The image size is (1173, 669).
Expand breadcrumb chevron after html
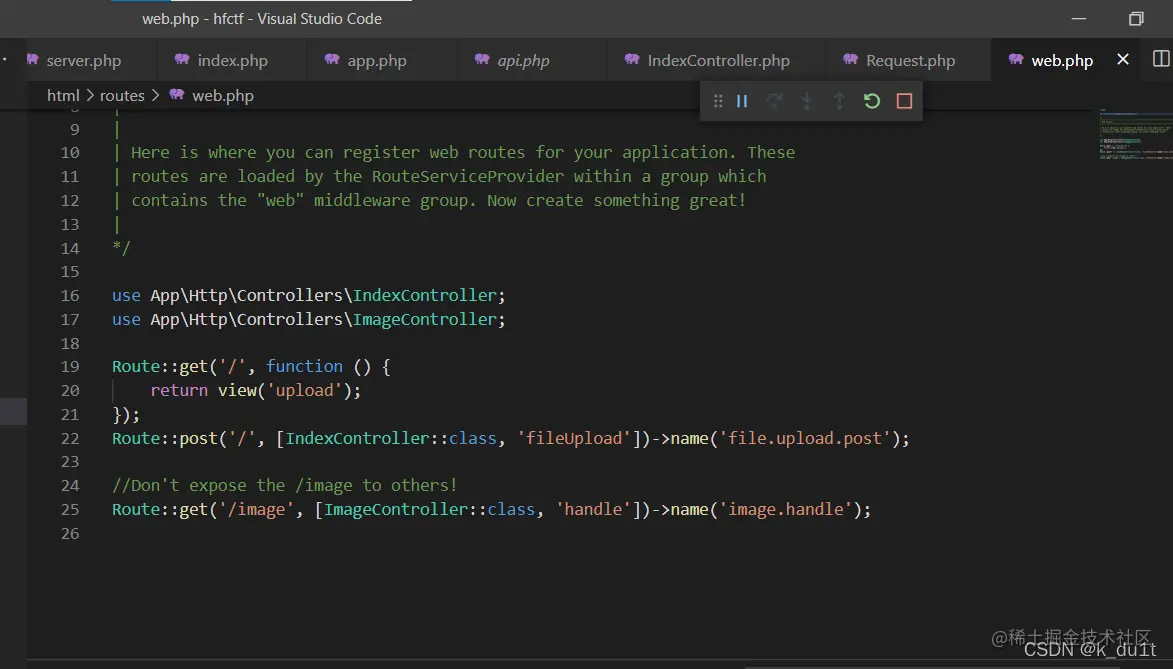(x=90, y=96)
